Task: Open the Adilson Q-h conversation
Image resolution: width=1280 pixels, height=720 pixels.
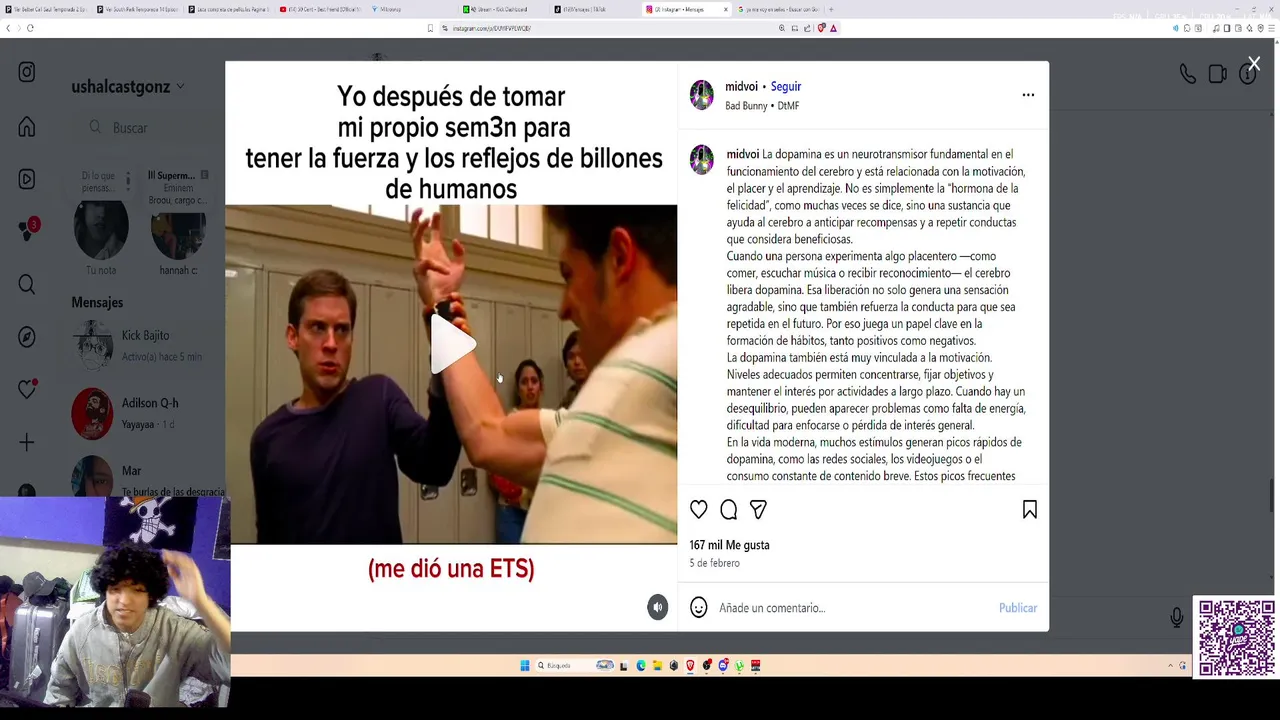Action: [x=148, y=412]
